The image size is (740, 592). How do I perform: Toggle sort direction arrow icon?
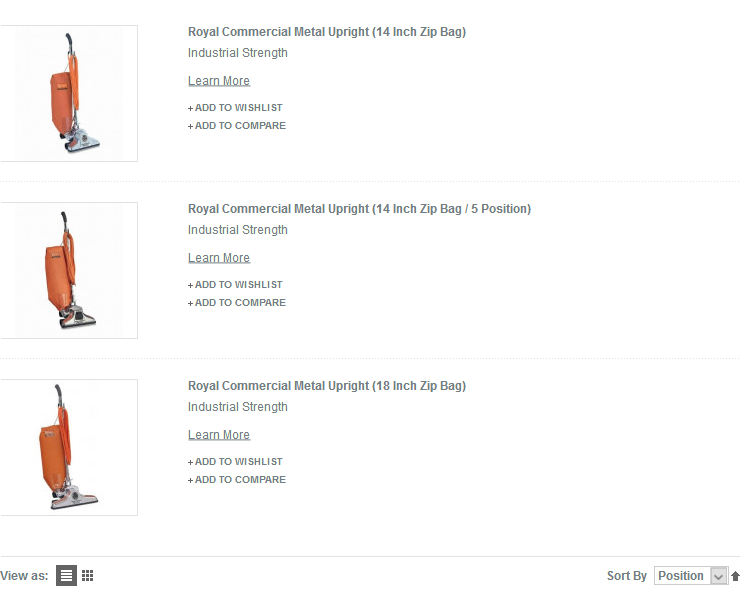735,576
